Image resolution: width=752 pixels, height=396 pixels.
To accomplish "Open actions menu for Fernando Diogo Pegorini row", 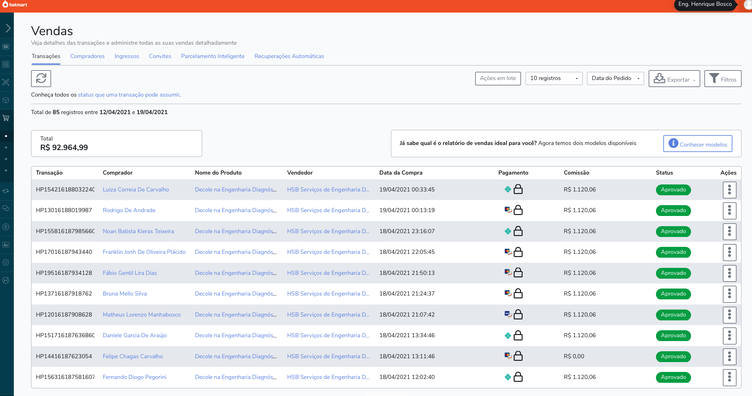I will (729, 377).
